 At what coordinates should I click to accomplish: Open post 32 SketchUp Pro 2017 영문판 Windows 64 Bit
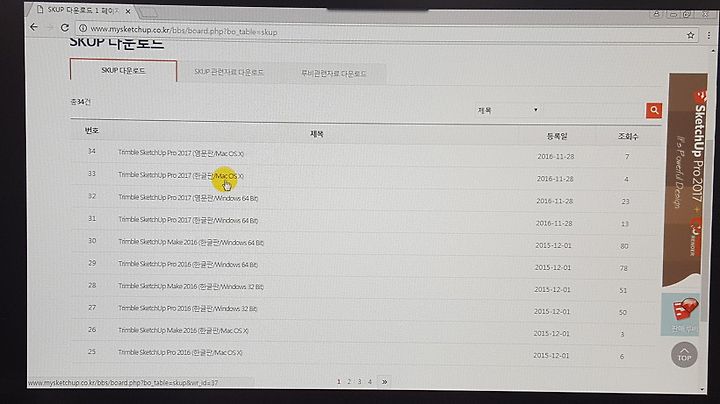point(188,198)
